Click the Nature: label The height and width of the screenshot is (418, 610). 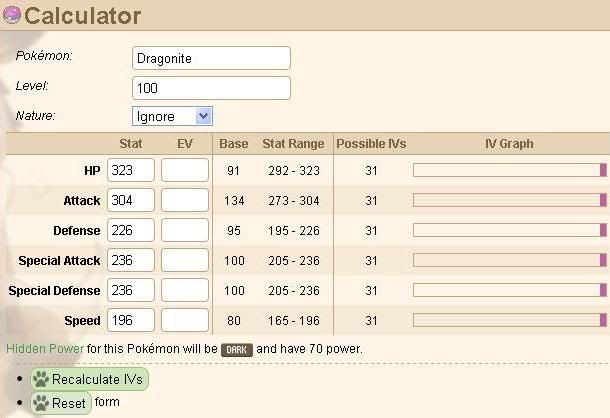coord(35,115)
